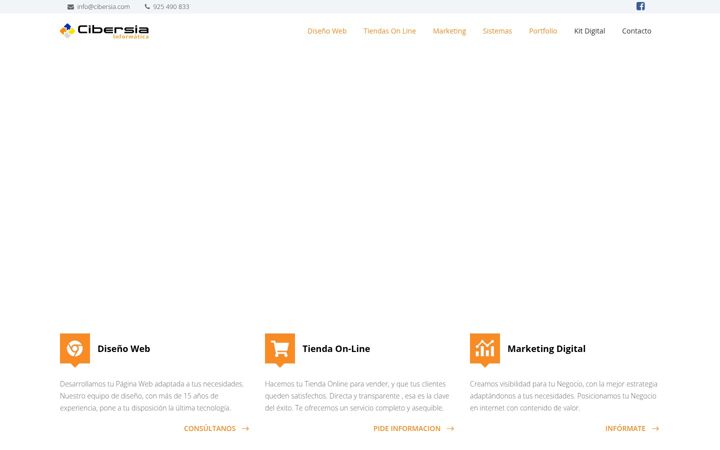The height and width of the screenshot is (450, 720).
Task: Go to the Marketing menu item
Action: (449, 31)
